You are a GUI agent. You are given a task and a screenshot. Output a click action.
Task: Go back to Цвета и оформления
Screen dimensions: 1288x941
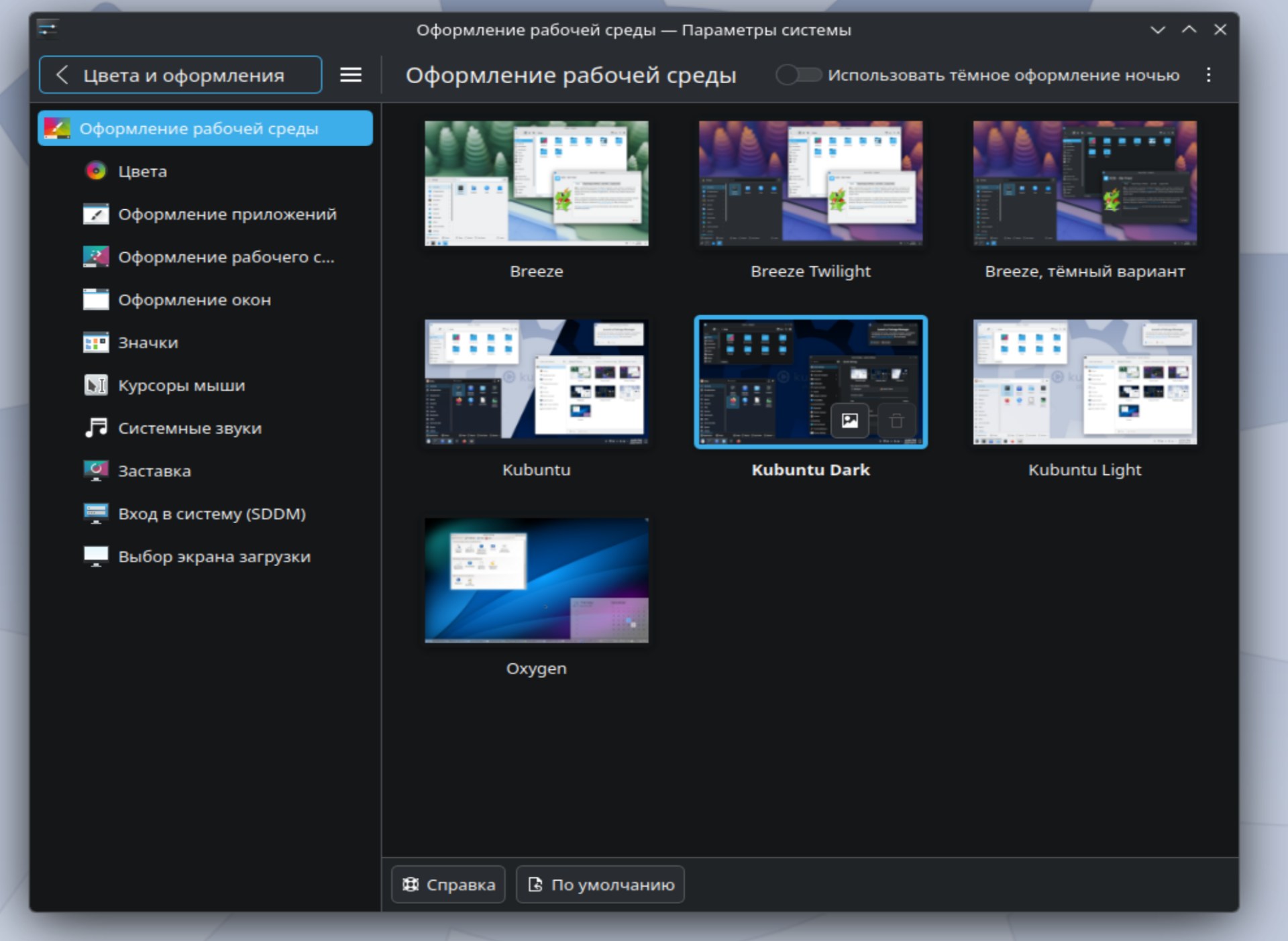coord(180,75)
